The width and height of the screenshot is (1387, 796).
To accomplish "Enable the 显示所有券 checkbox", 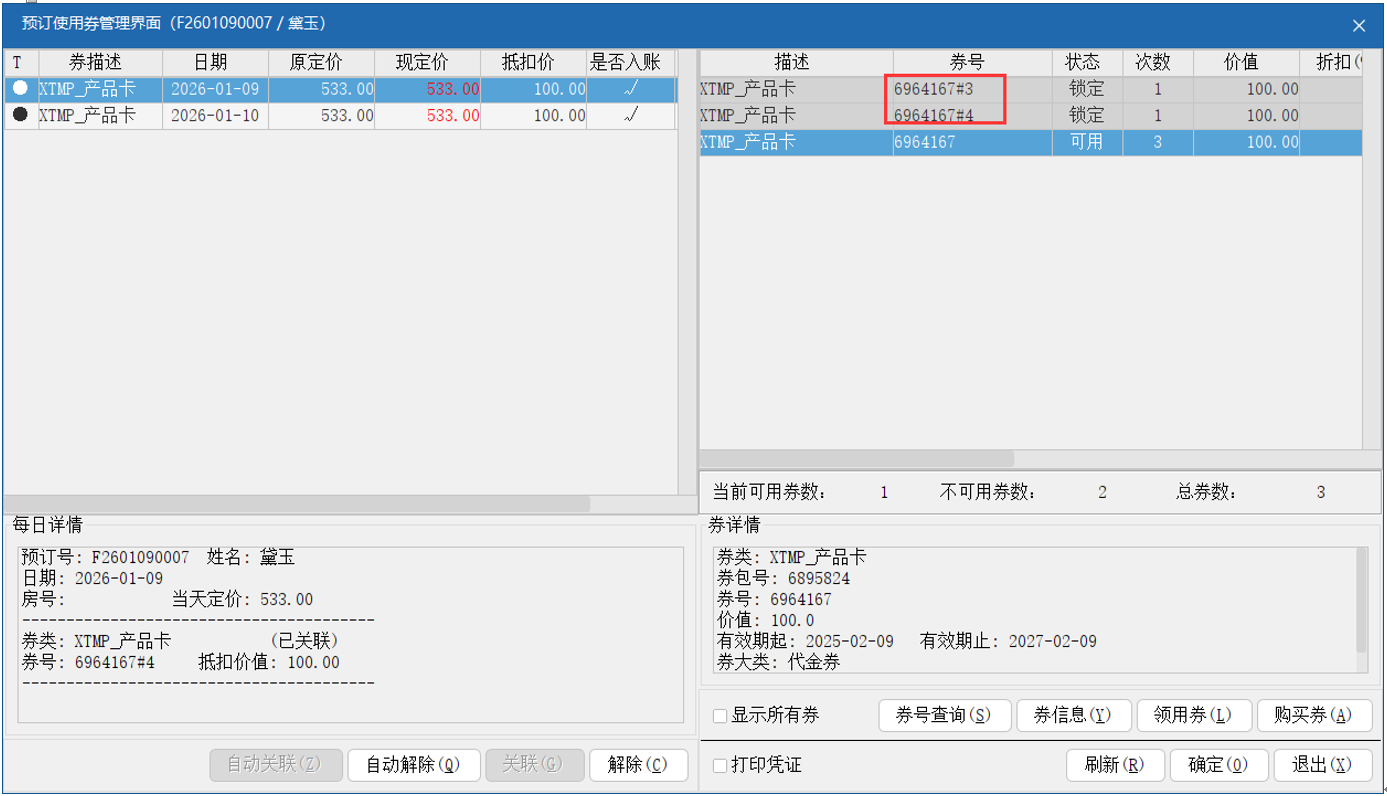I will click(720, 716).
